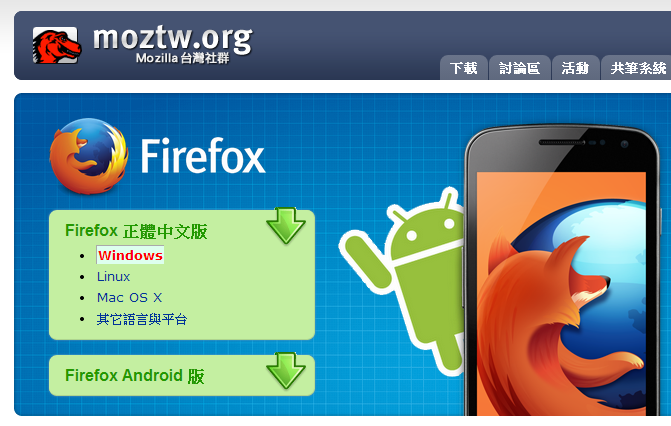Open the 下載 tab
671x426 pixels.
click(x=463, y=68)
